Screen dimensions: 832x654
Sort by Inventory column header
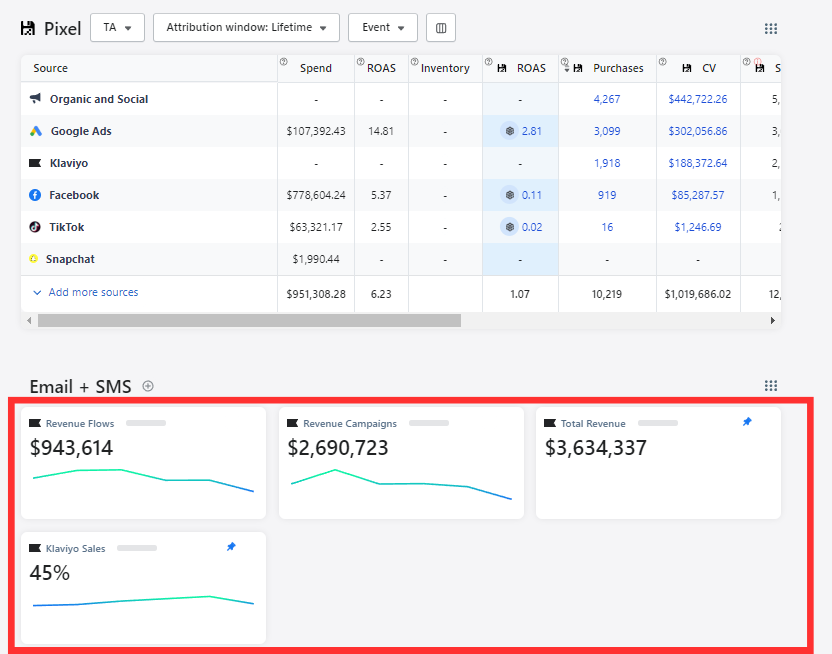445,68
